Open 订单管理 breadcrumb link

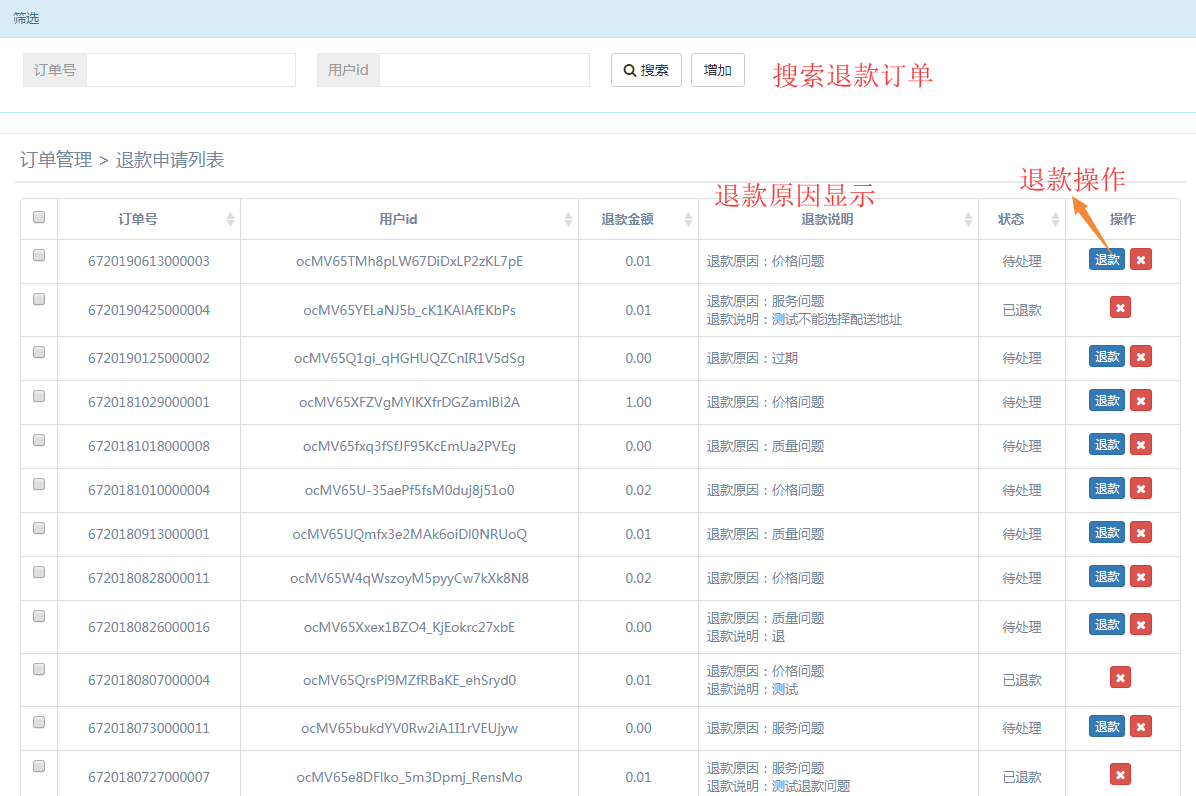(x=56, y=160)
